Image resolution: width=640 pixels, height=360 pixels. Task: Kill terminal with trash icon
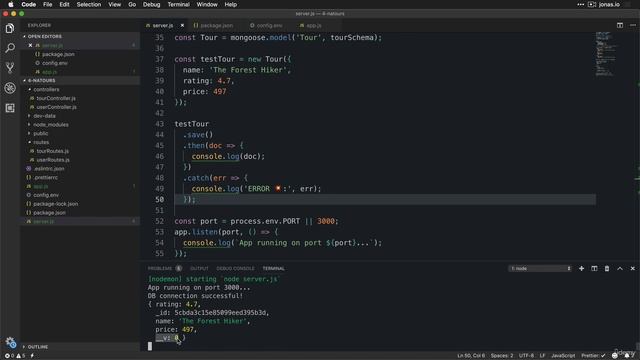pyautogui.click(x=607, y=269)
